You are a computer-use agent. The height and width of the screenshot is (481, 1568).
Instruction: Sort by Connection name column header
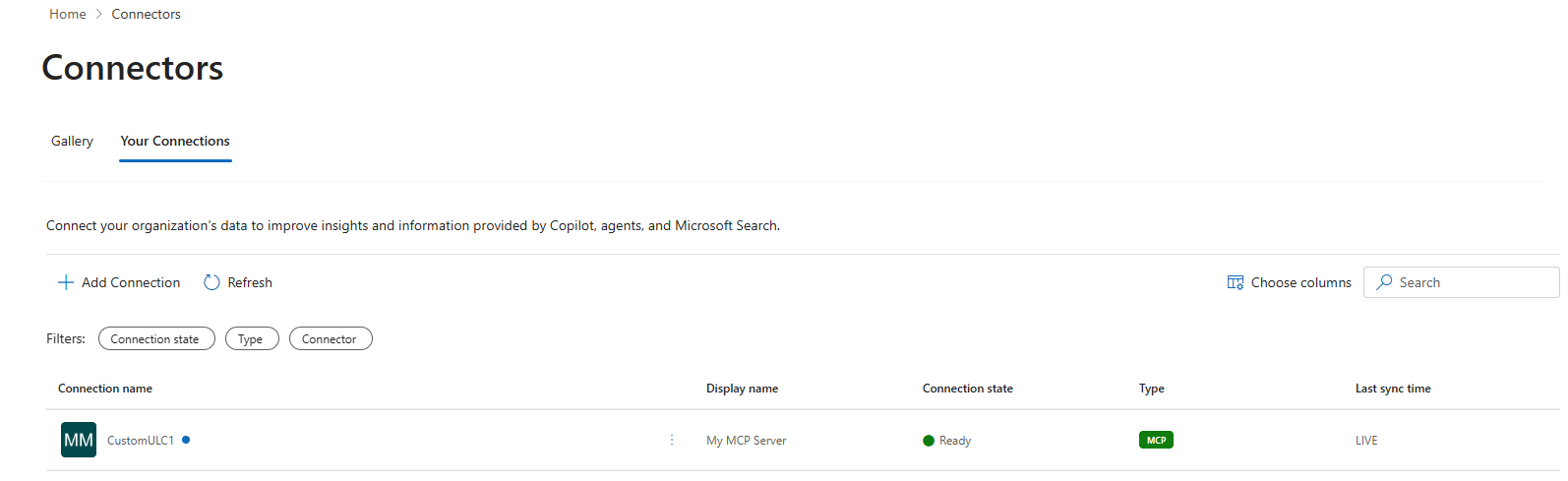[105, 389]
